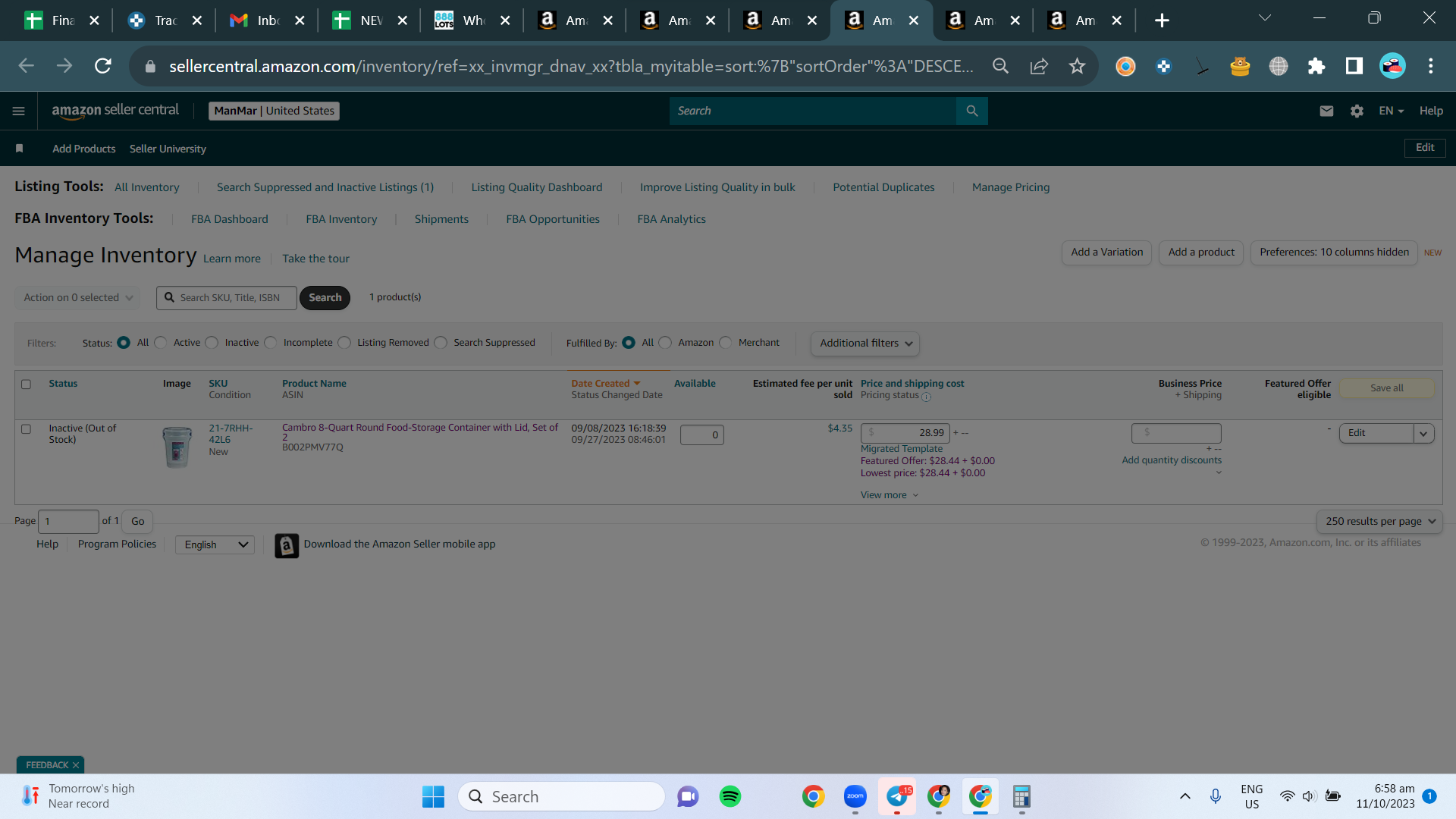Open browser zoom magnifier in address bar
The height and width of the screenshot is (819, 1456).
tap(1001, 66)
